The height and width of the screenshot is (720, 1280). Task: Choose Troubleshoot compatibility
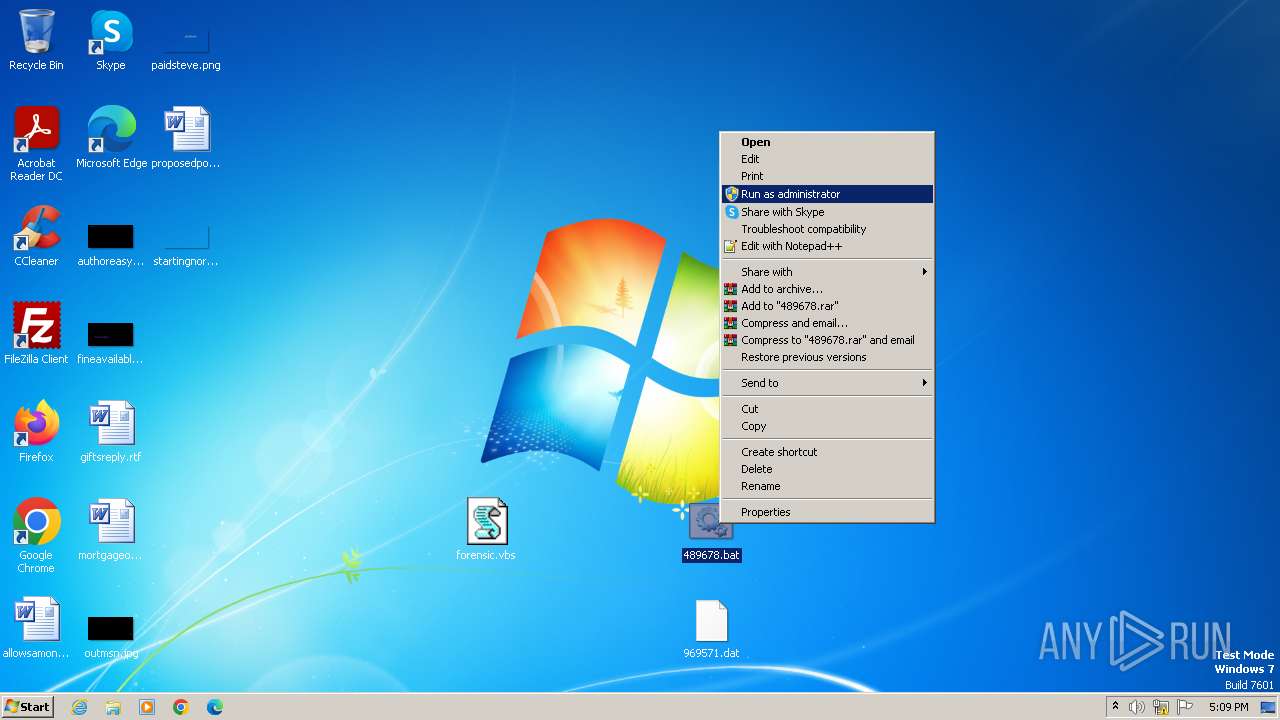(827, 229)
